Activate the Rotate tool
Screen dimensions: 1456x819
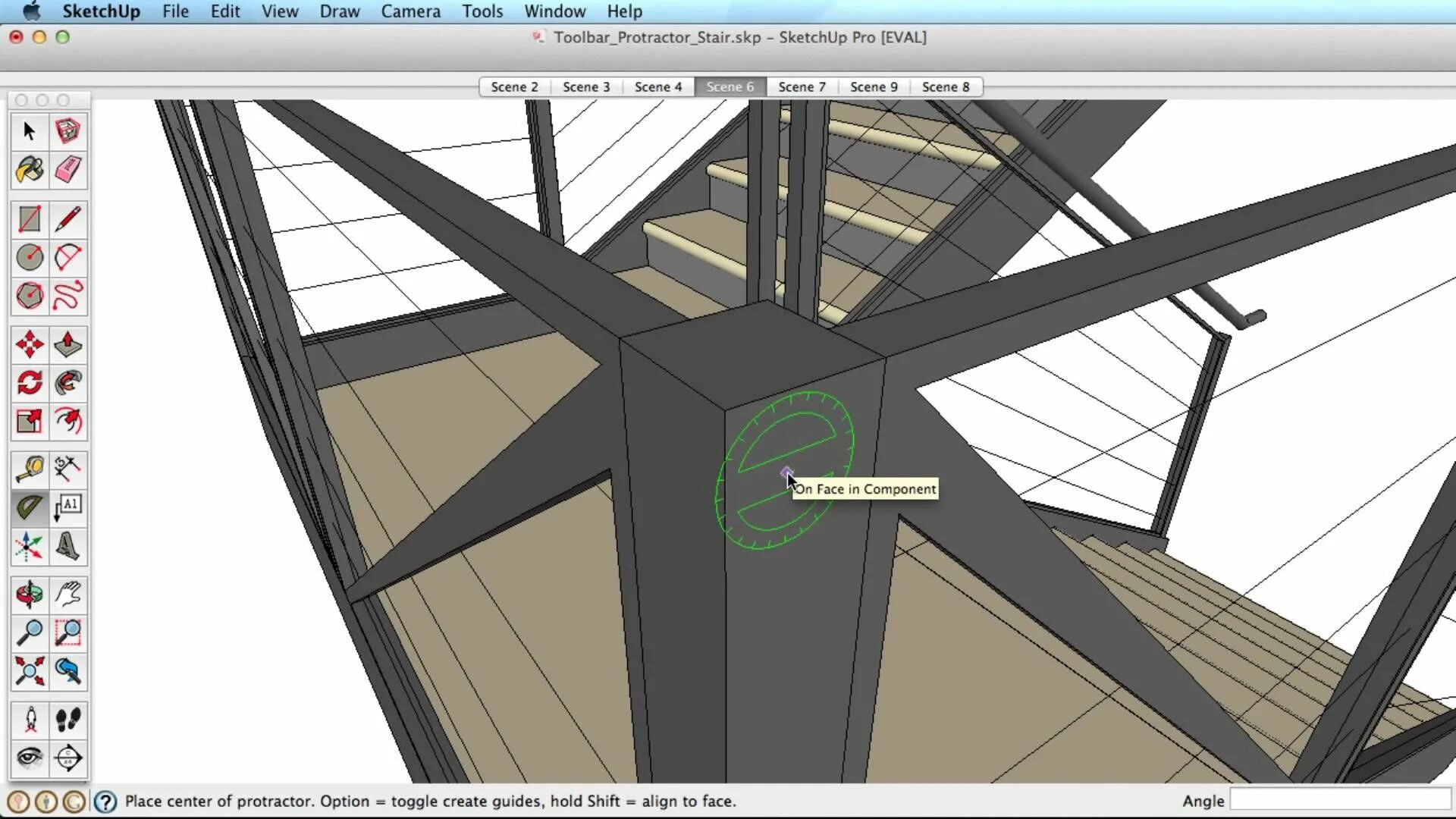[x=30, y=383]
